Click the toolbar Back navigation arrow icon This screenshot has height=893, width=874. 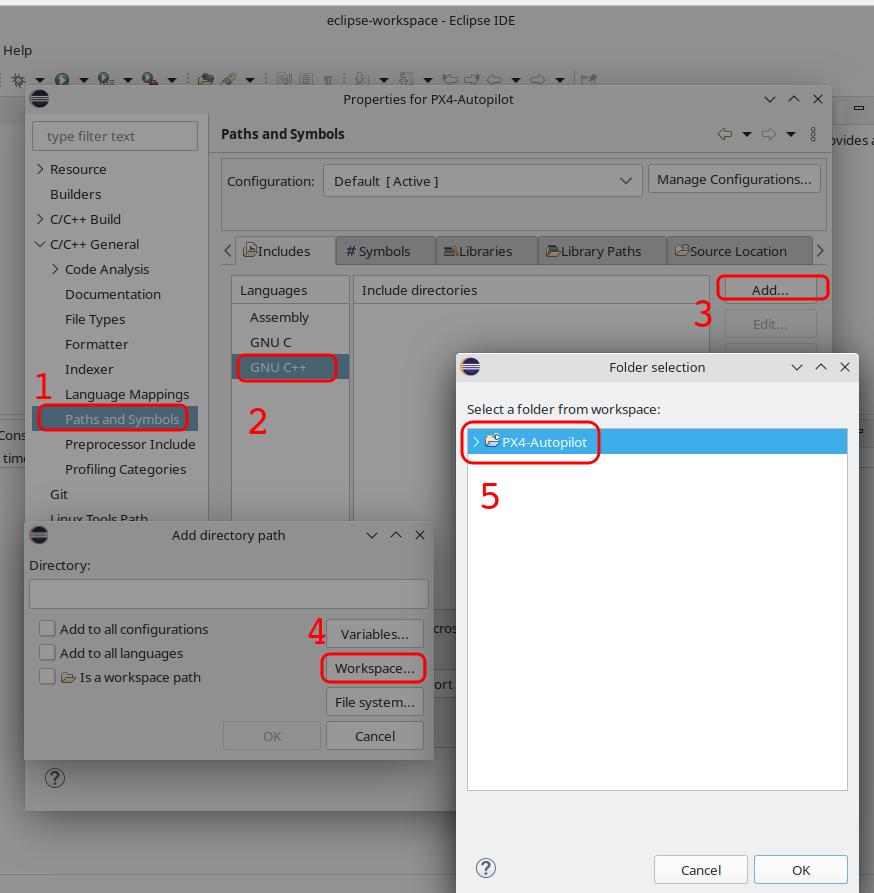(494, 79)
